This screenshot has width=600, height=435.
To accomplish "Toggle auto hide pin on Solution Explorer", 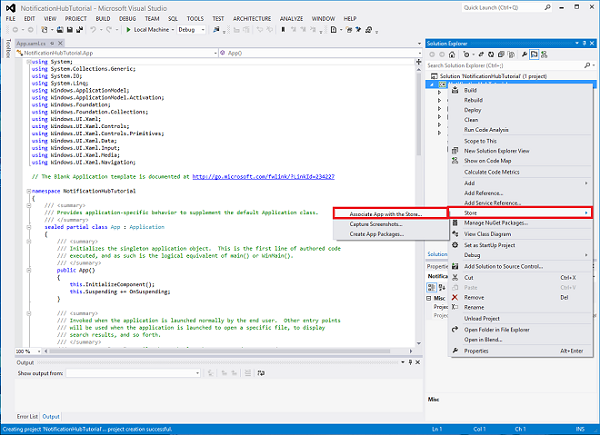I will click(584, 43).
